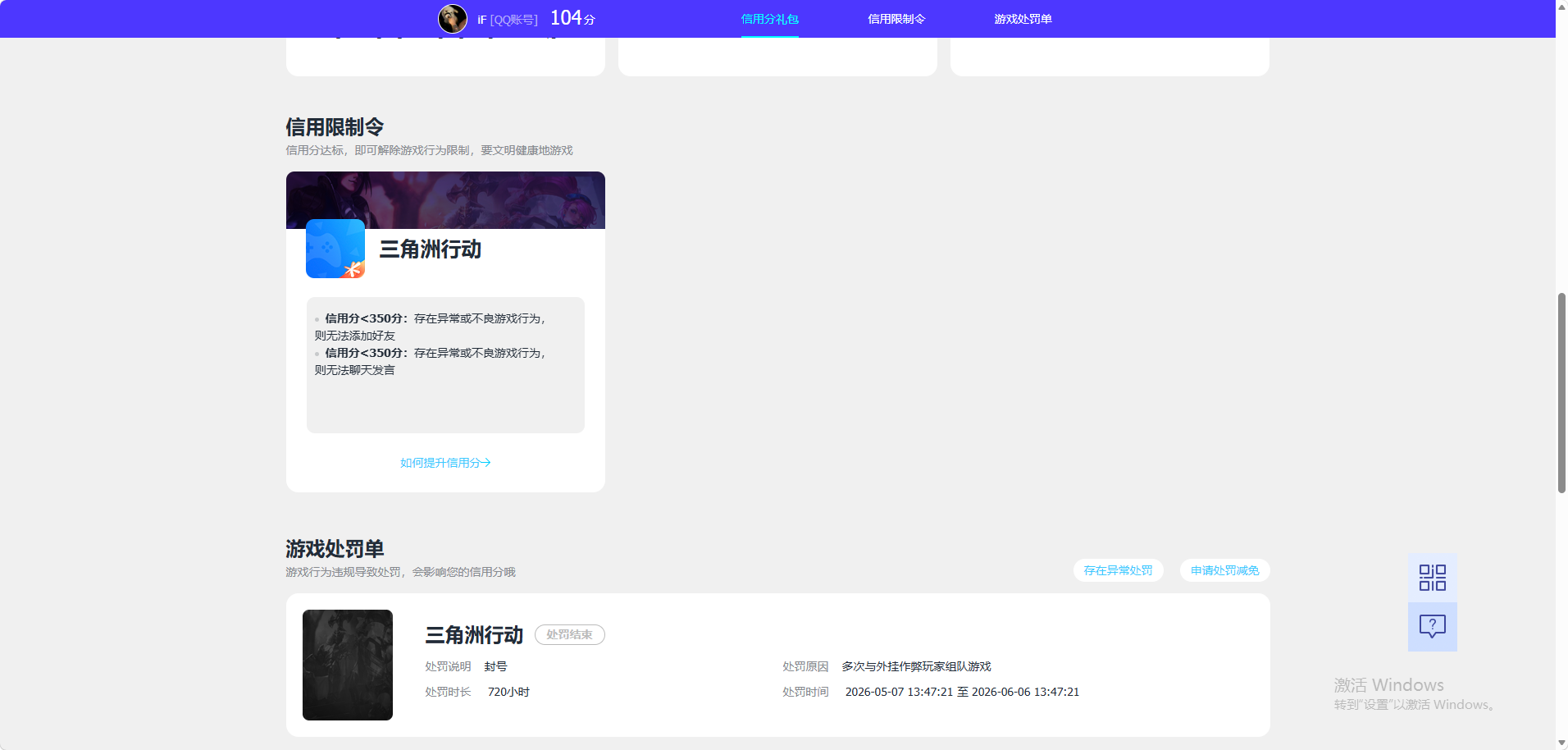Image resolution: width=1568 pixels, height=750 pixels.
Task: Click 信用分达标 subtitle text
Action: click(429, 150)
